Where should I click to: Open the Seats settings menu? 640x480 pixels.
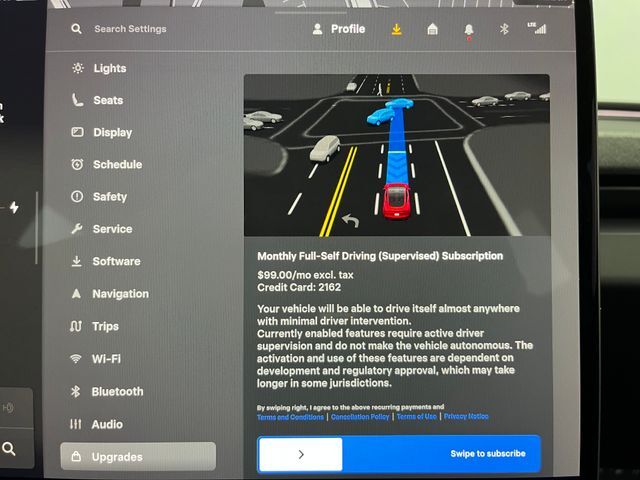[x=108, y=100]
